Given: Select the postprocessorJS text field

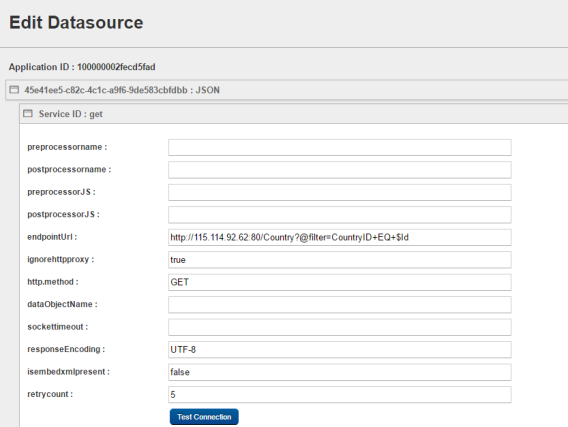Looking at the screenshot, I should [x=340, y=215].
